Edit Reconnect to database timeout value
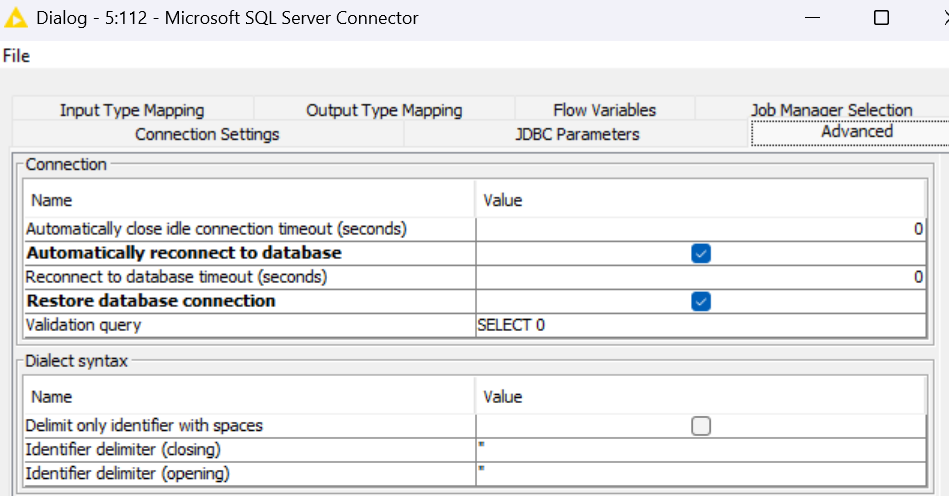 (701, 277)
